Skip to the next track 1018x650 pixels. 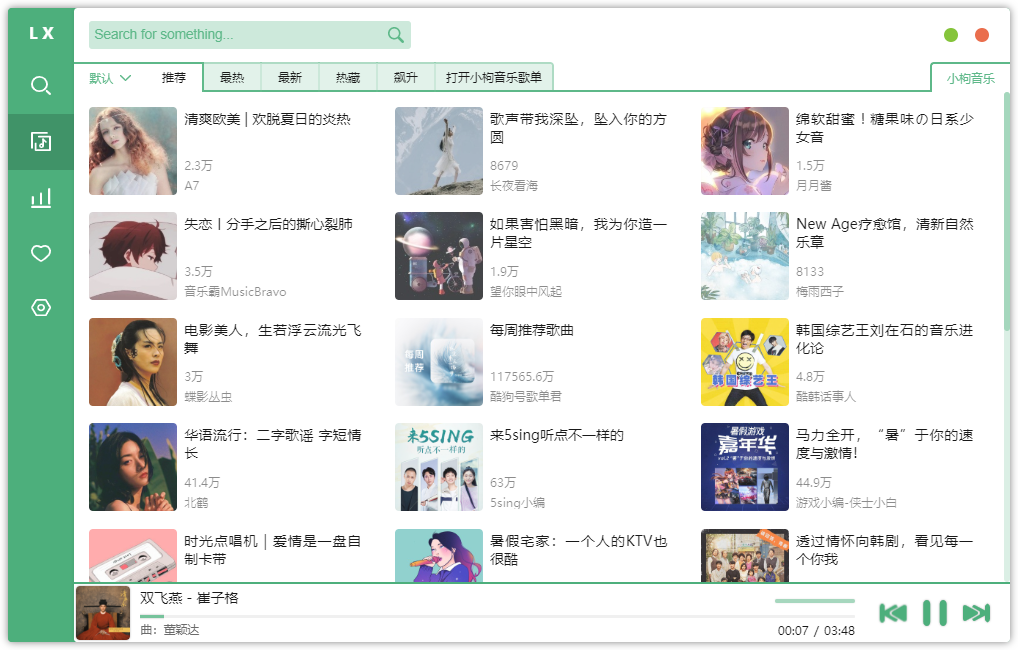977,611
